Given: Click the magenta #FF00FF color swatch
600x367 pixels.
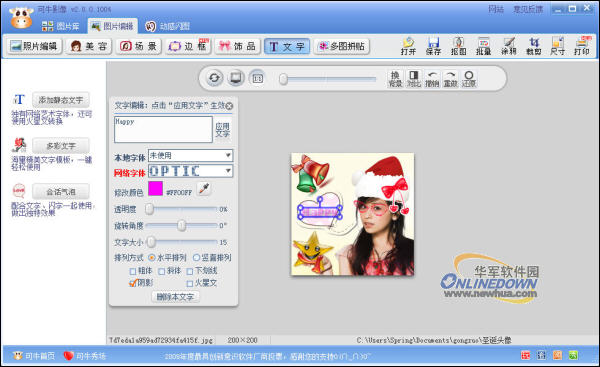Looking at the screenshot, I should (155, 188).
